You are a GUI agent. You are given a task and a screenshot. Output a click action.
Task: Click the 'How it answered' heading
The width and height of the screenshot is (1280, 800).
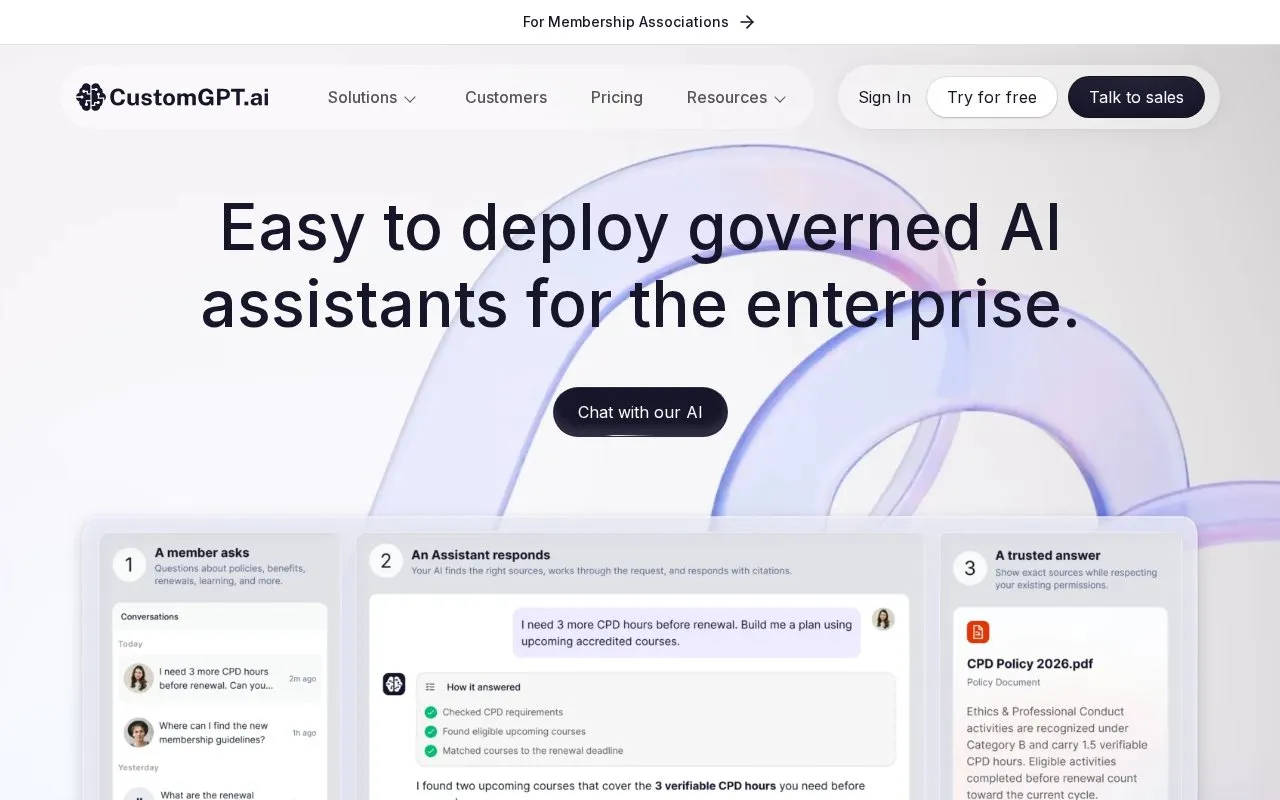[x=484, y=687]
